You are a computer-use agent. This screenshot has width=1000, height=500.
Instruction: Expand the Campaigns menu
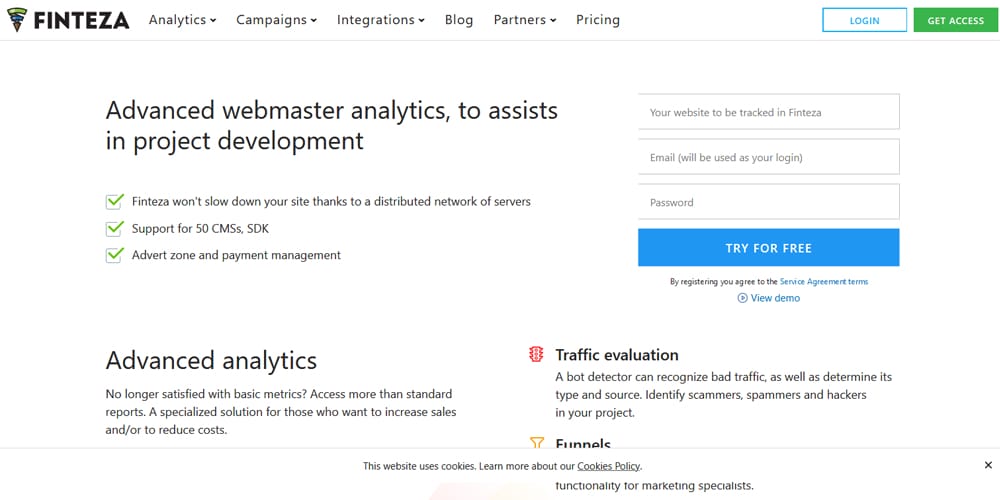[x=276, y=20]
